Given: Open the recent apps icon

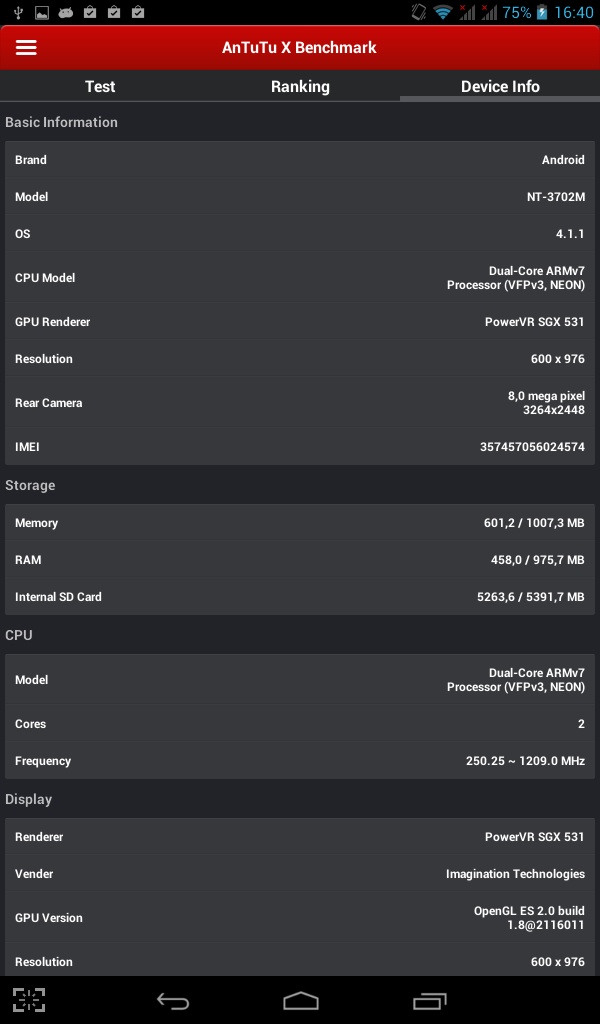Looking at the screenshot, I should (x=430, y=1000).
